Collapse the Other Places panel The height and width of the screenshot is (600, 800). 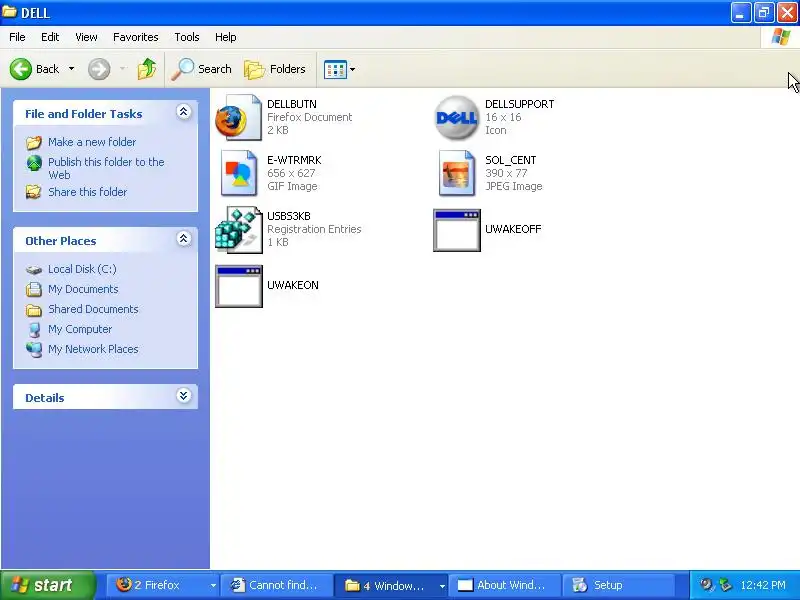(x=184, y=239)
